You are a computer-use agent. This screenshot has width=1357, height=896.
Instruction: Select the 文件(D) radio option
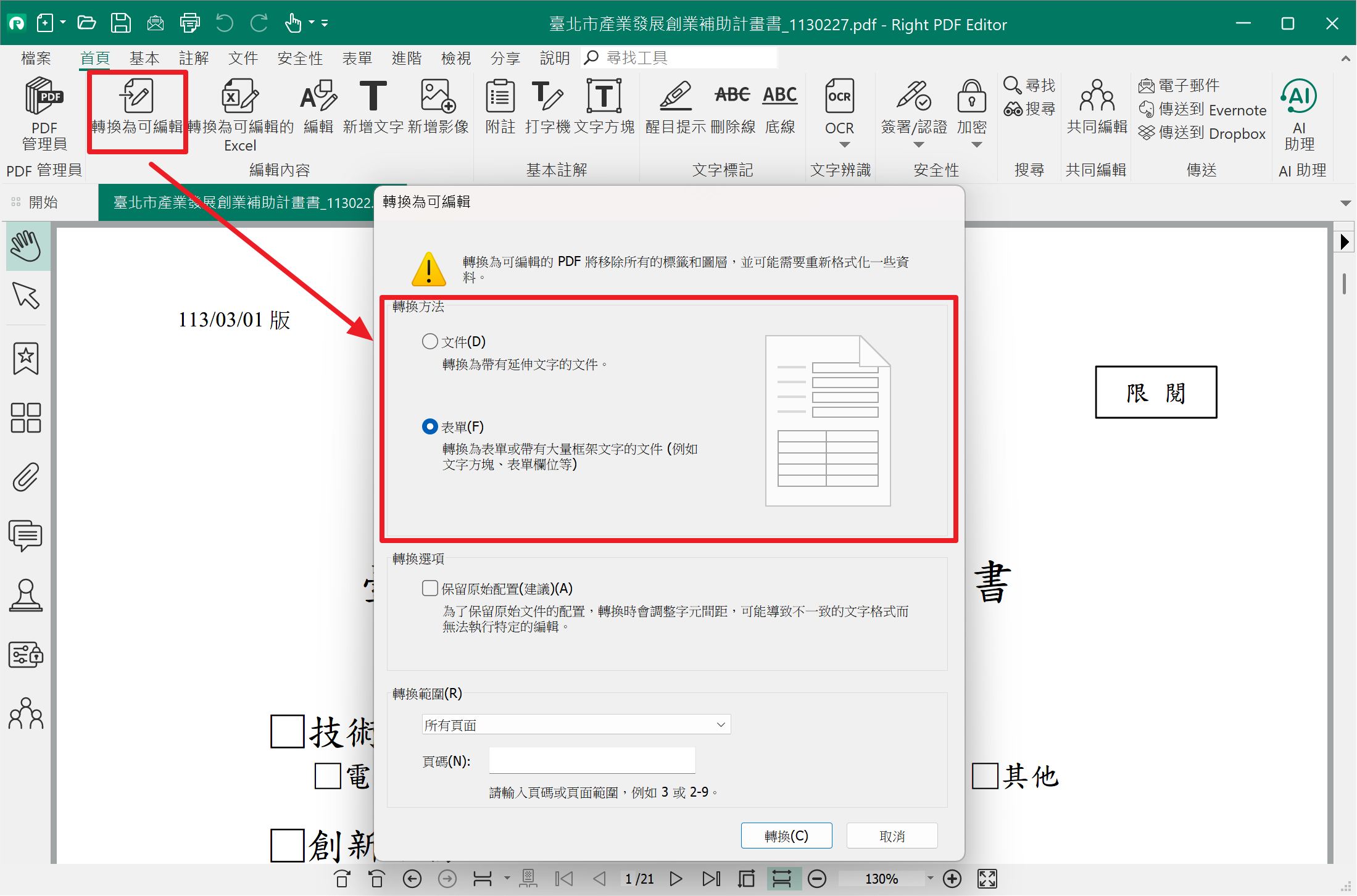(x=430, y=341)
